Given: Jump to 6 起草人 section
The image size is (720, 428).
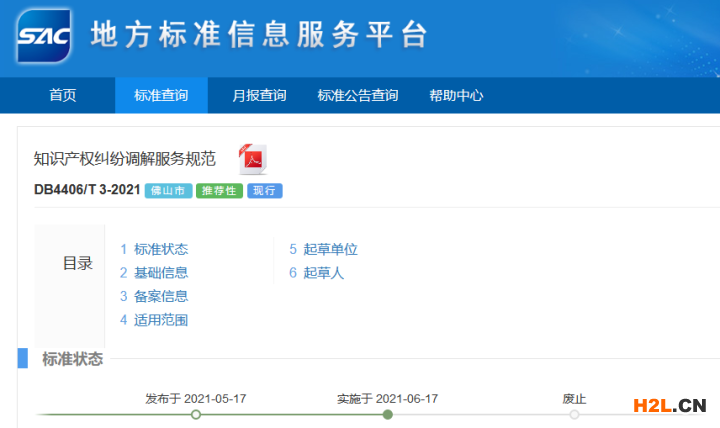Looking at the screenshot, I should 316,273.
